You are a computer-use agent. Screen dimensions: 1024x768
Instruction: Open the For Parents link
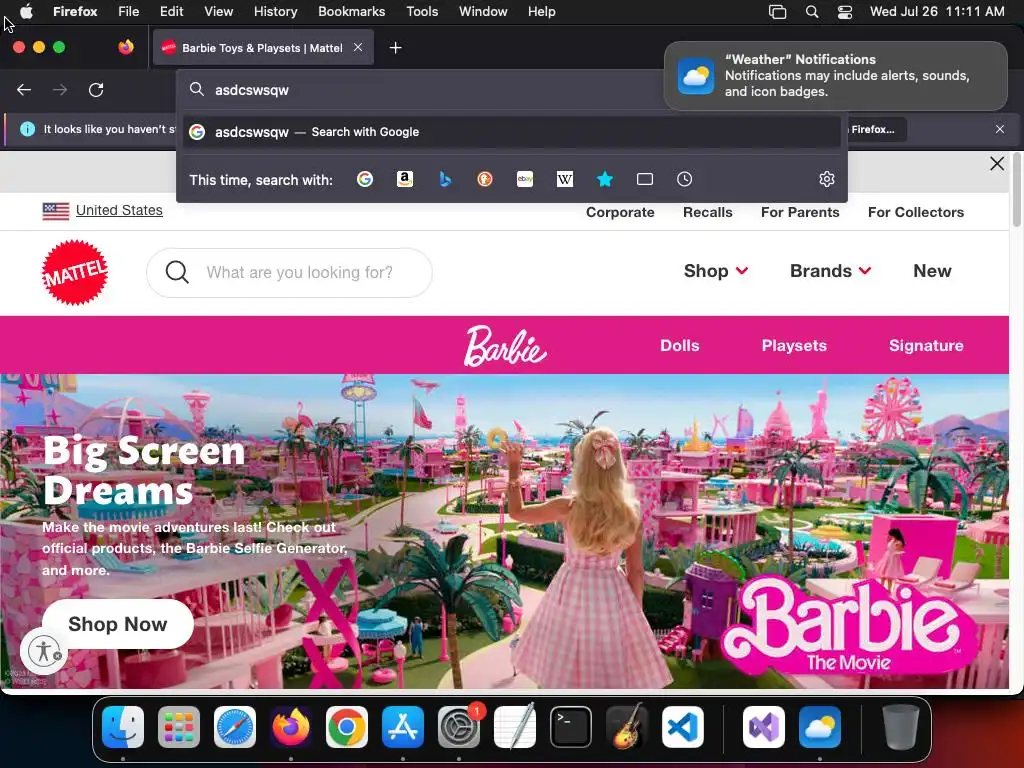pos(800,212)
